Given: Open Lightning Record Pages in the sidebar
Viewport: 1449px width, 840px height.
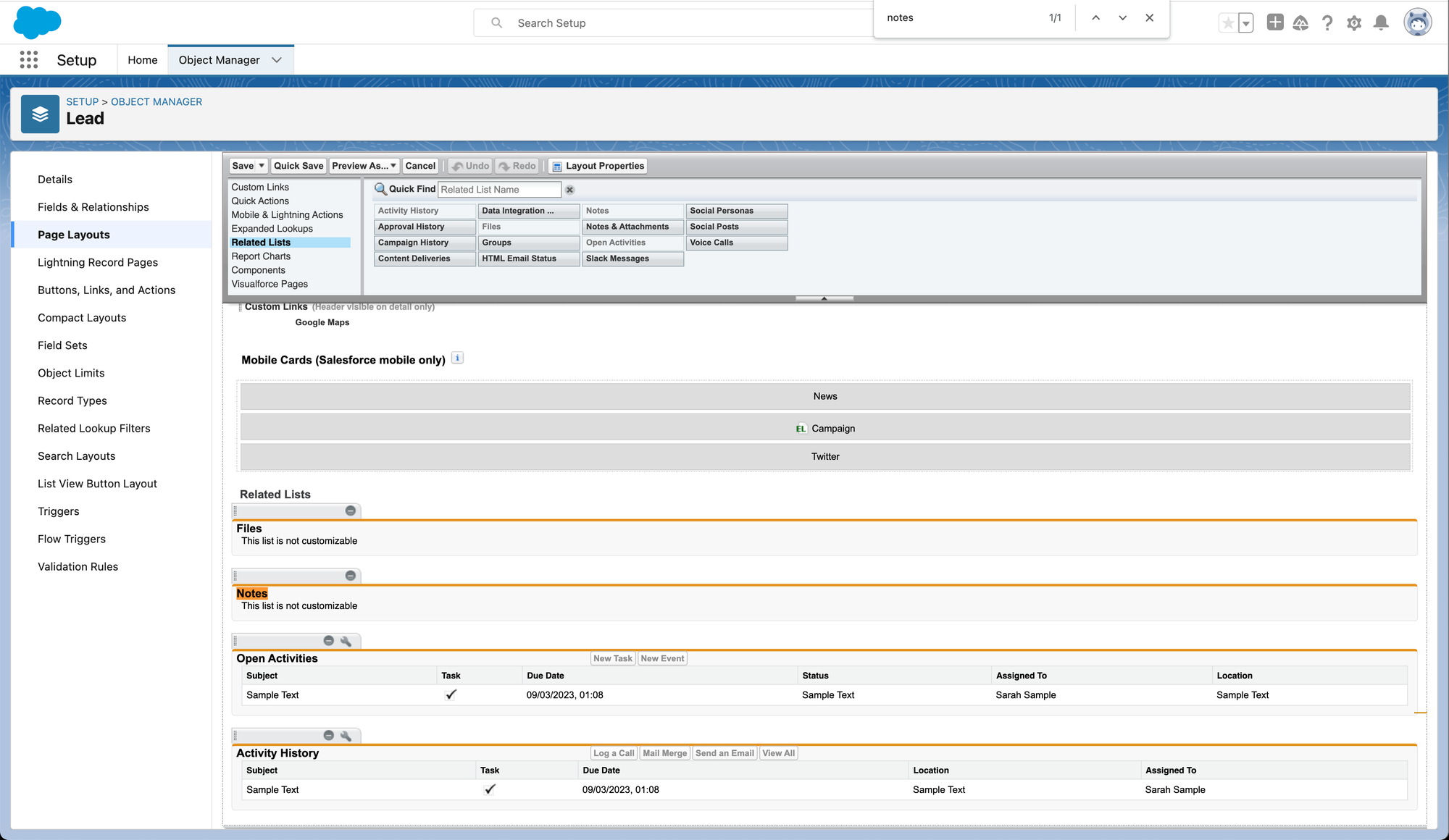Looking at the screenshot, I should click(x=98, y=262).
